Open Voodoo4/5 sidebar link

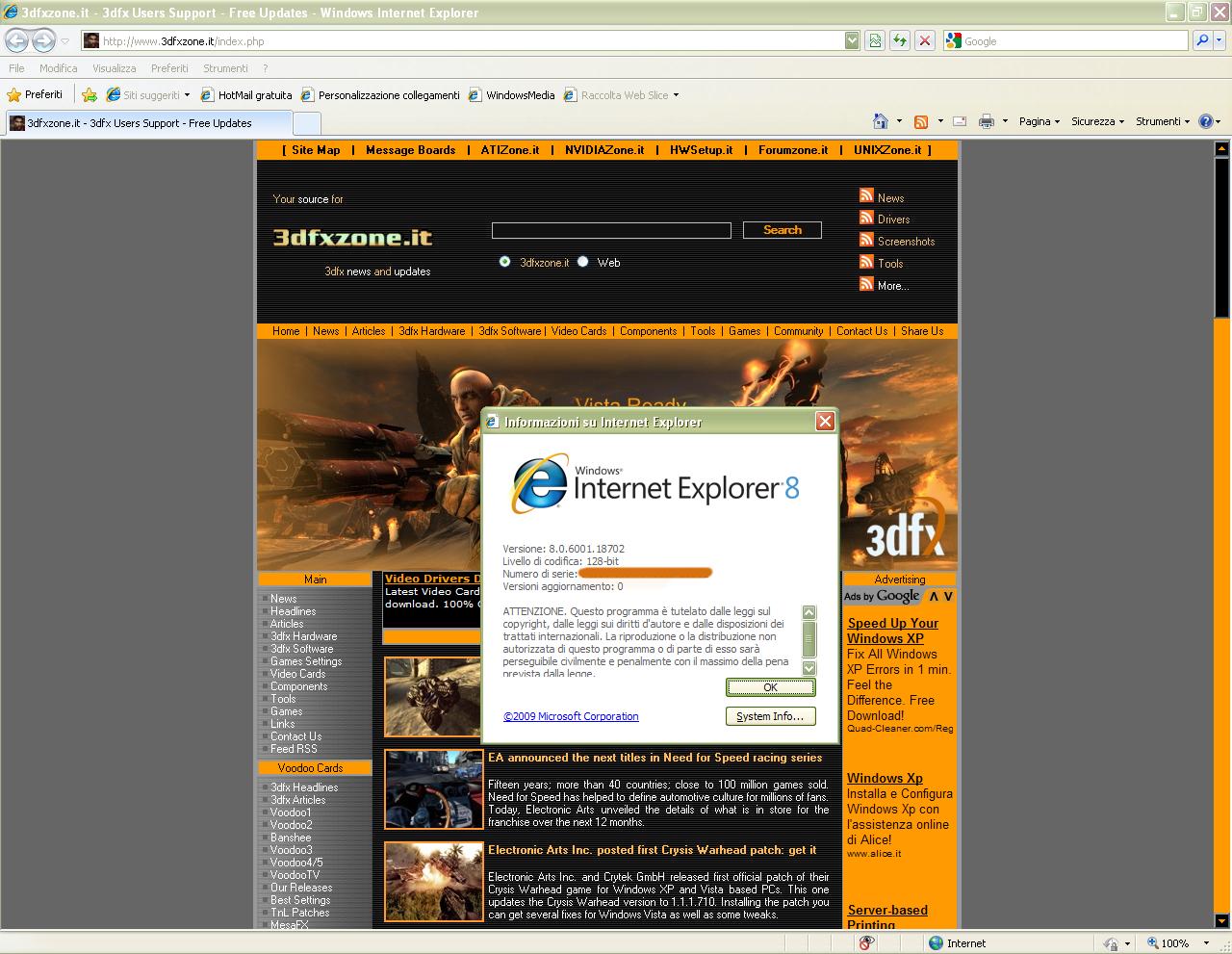click(x=296, y=863)
